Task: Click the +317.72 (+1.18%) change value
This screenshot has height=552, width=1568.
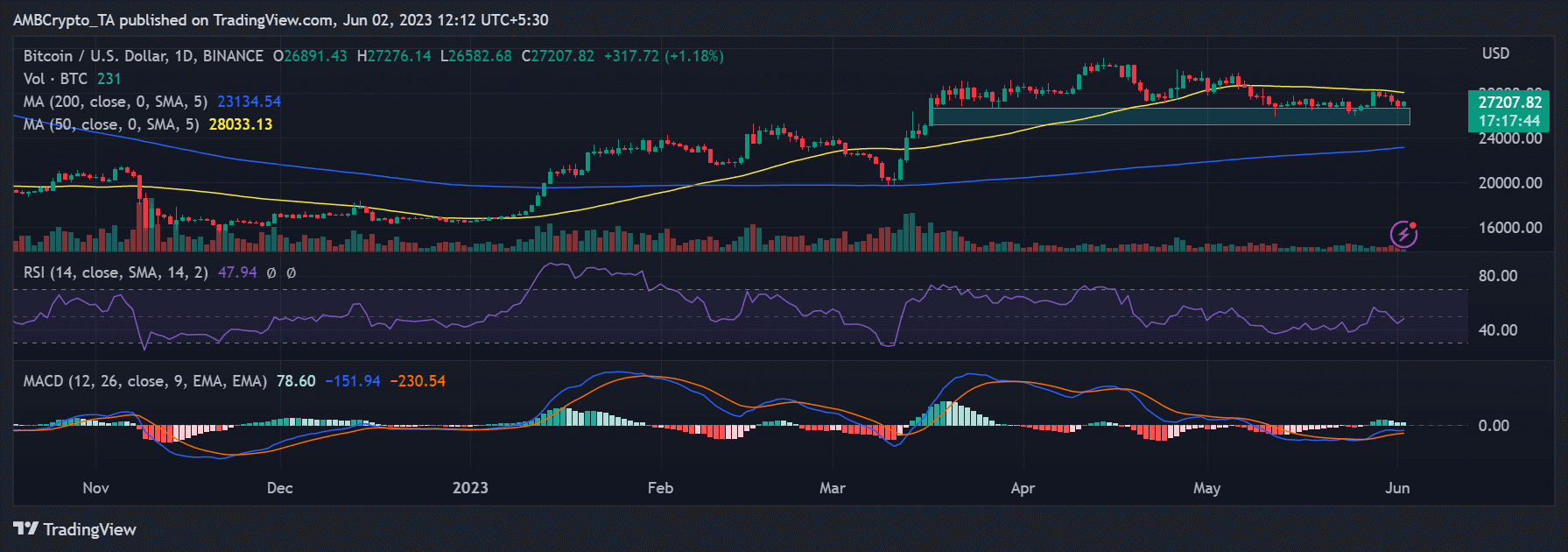Action: click(x=664, y=56)
